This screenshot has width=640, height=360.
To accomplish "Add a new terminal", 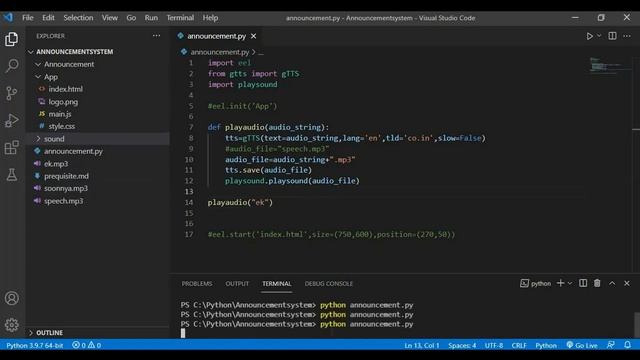I will 560,283.
